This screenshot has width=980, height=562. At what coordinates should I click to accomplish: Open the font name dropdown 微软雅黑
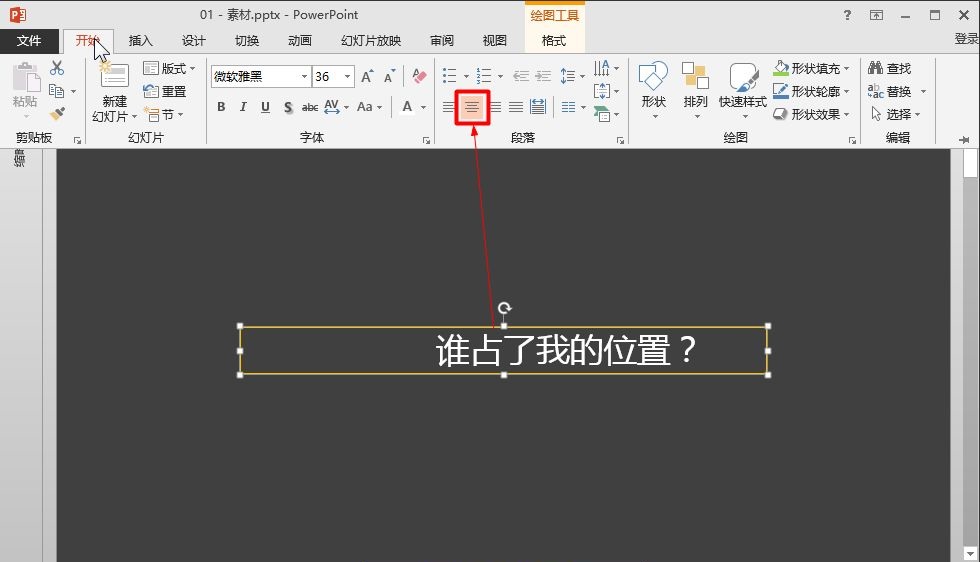(304, 77)
